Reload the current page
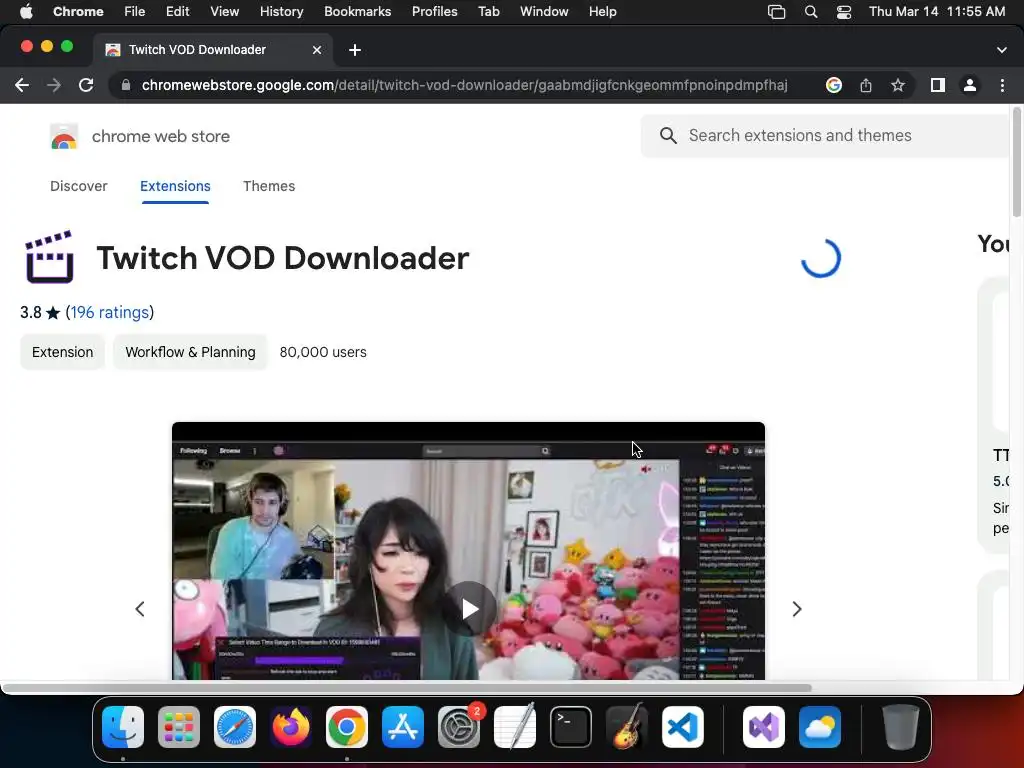Image resolution: width=1024 pixels, height=768 pixels. [86, 85]
